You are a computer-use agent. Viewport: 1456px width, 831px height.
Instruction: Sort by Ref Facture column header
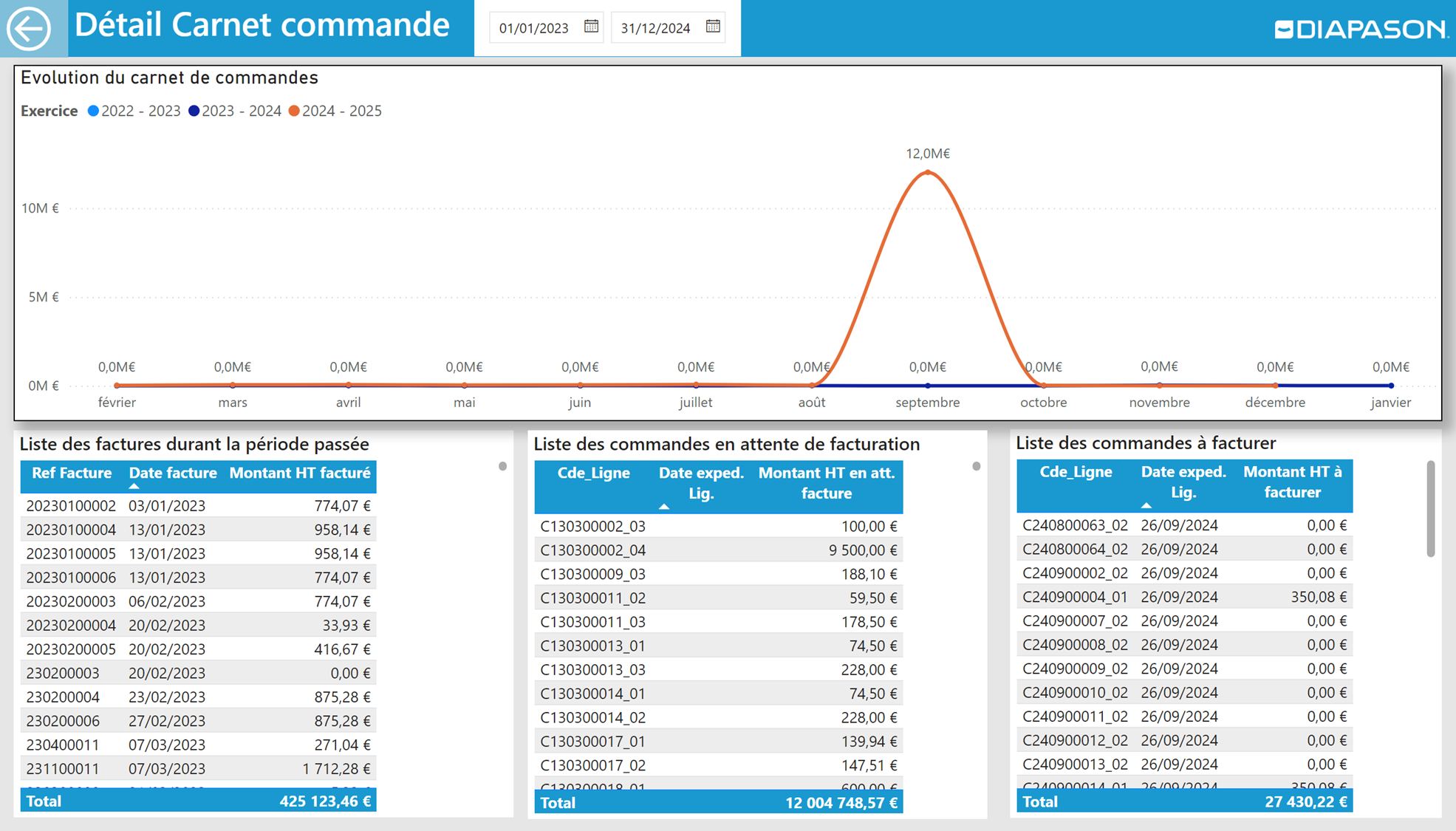click(72, 473)
